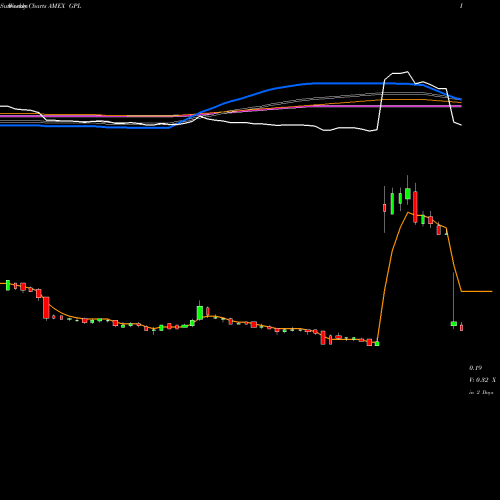Click the large red candle on the left side of the chart

tap(46, 308)
